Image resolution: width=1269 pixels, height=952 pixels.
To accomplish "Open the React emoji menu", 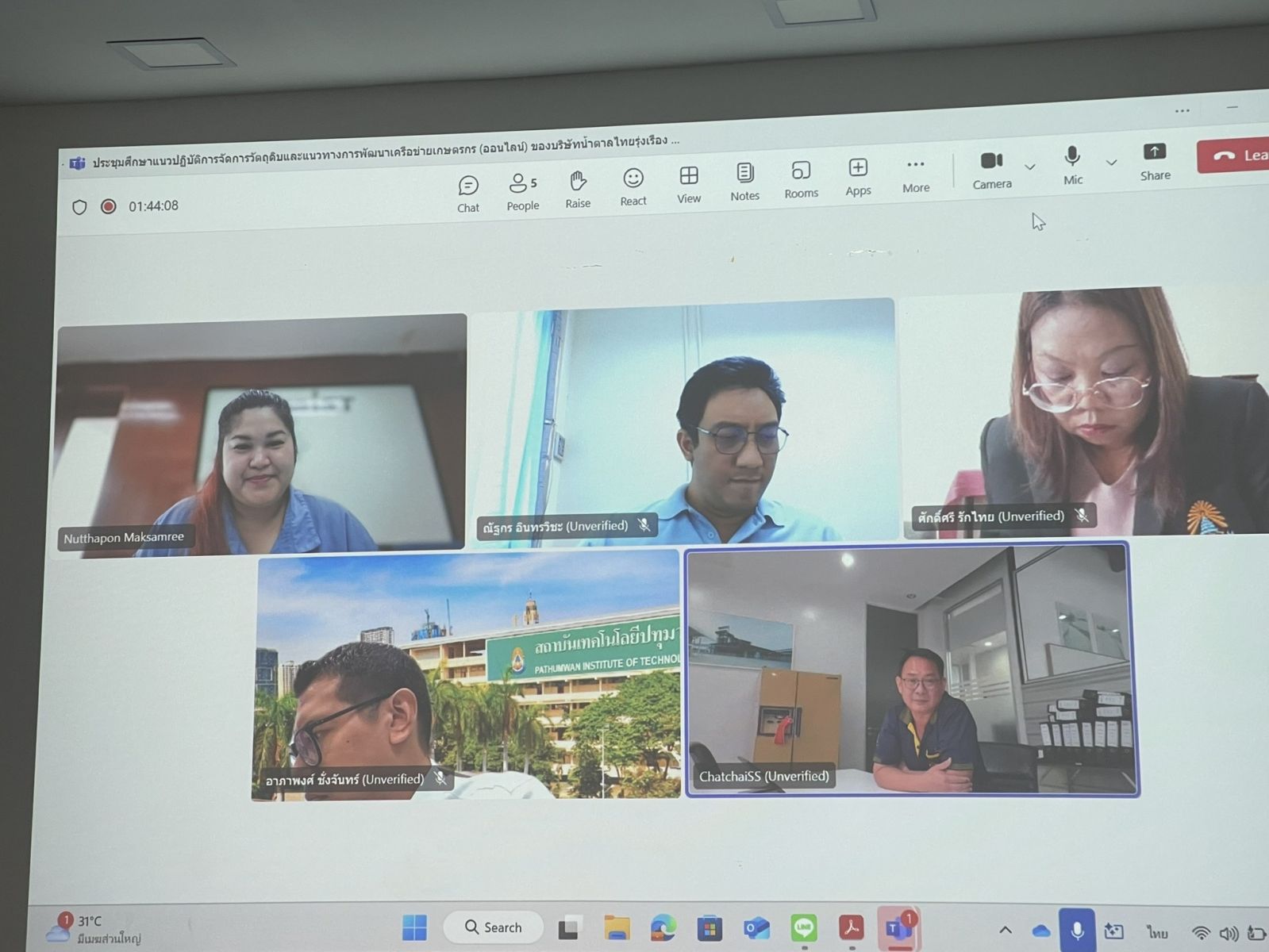I will (x=633, y=186).
